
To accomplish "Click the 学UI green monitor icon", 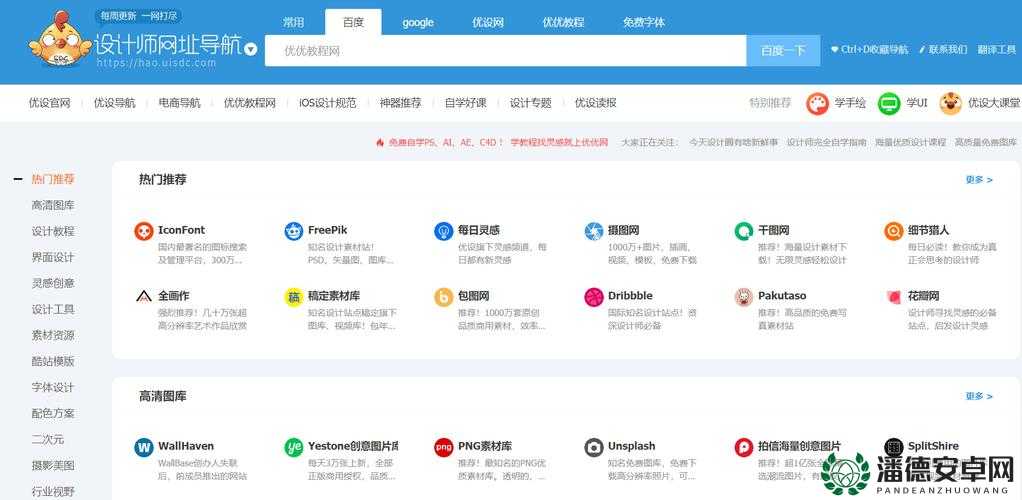I will [x=889, y=103].
